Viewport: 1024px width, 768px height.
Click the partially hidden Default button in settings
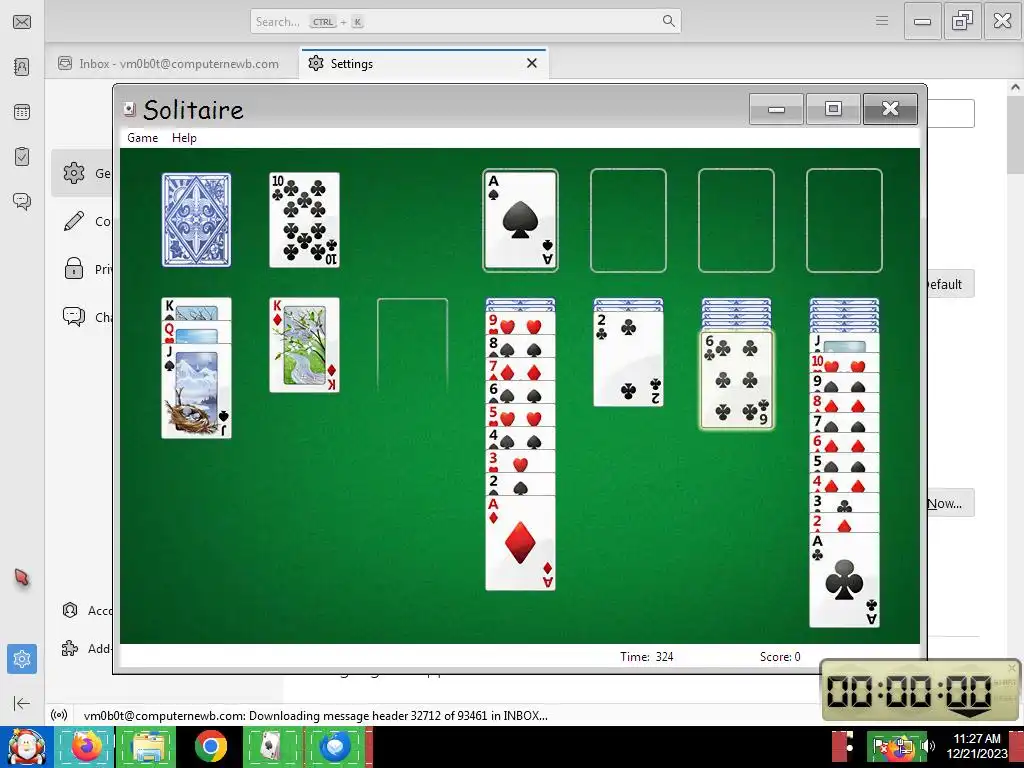point(950,284)
